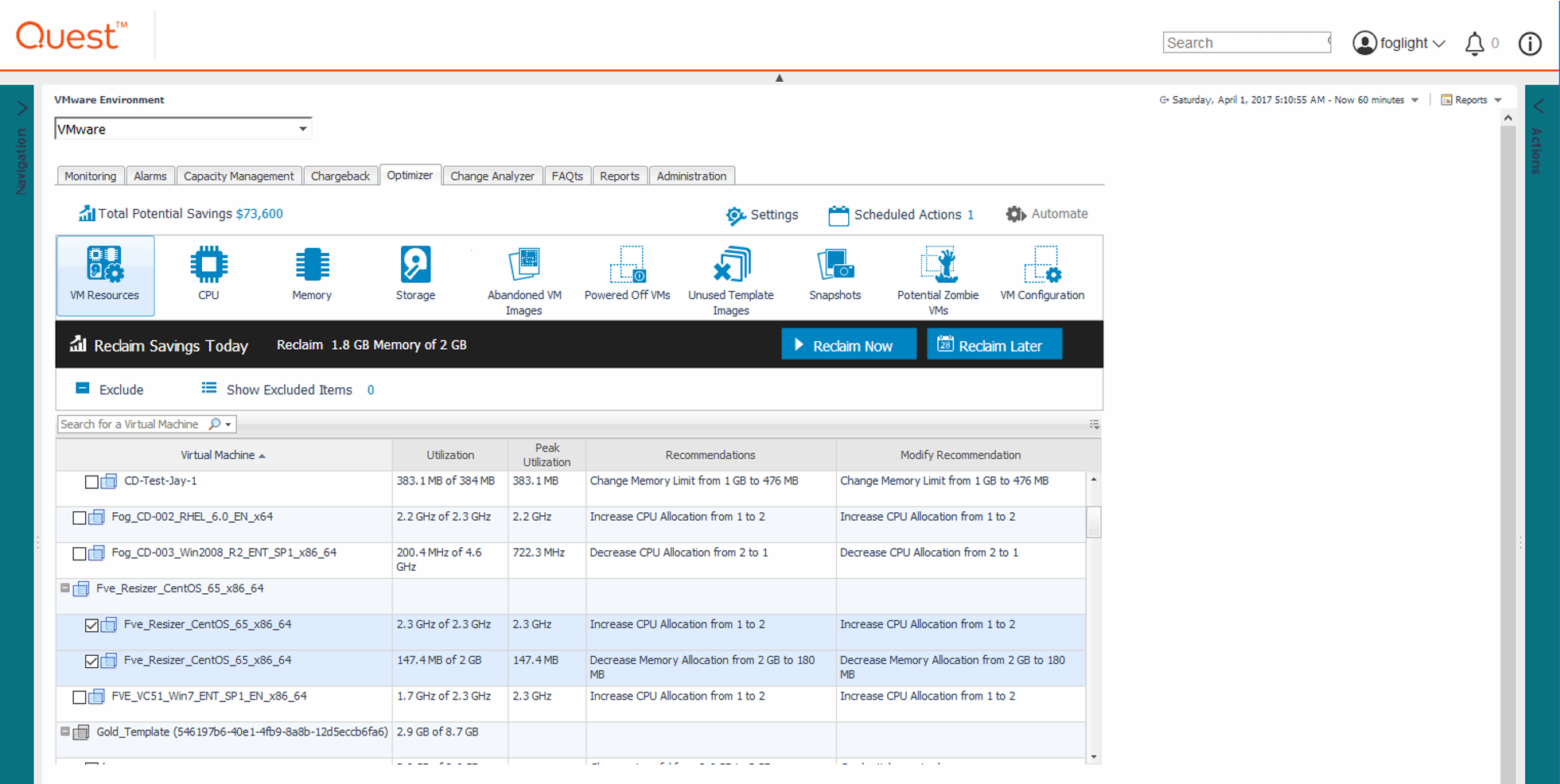
Task: Click the virtual machine search magnifier icon
Action: coord(215,424)
